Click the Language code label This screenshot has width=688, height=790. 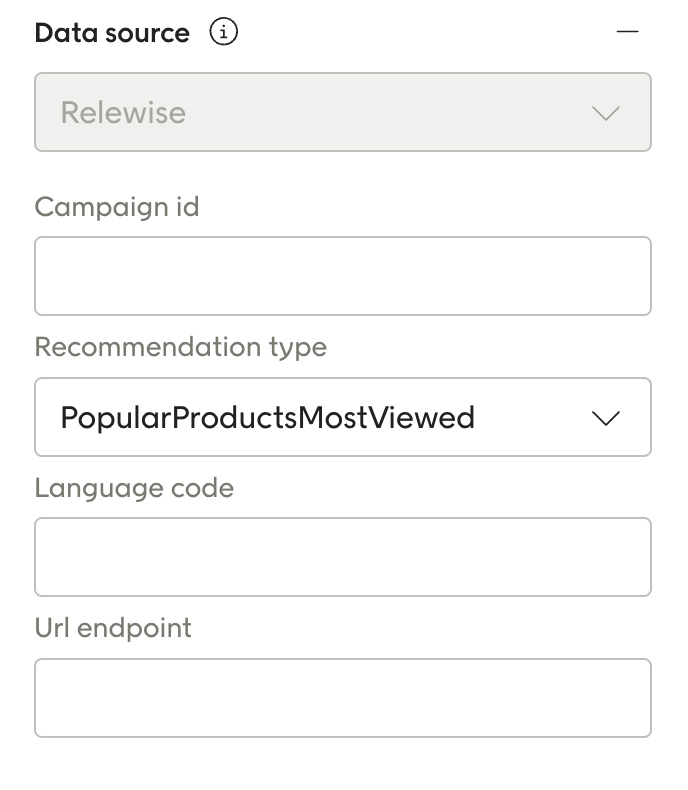[134, 488]
